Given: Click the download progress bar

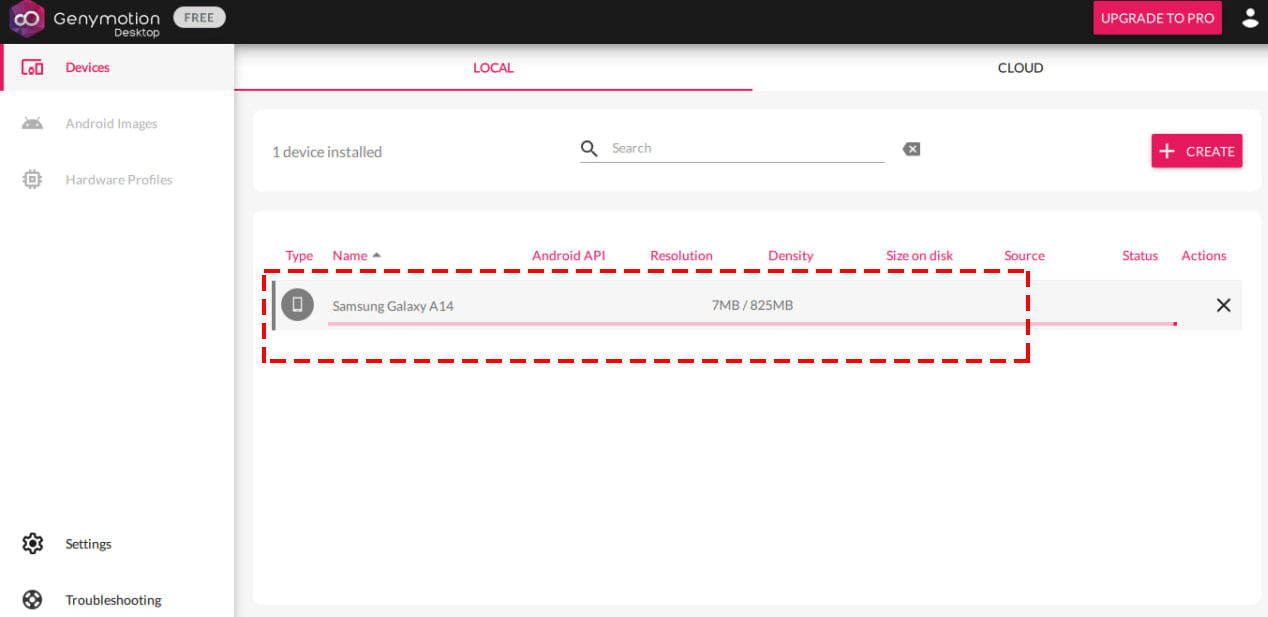Looking at the screenshot, I should 750,324.
